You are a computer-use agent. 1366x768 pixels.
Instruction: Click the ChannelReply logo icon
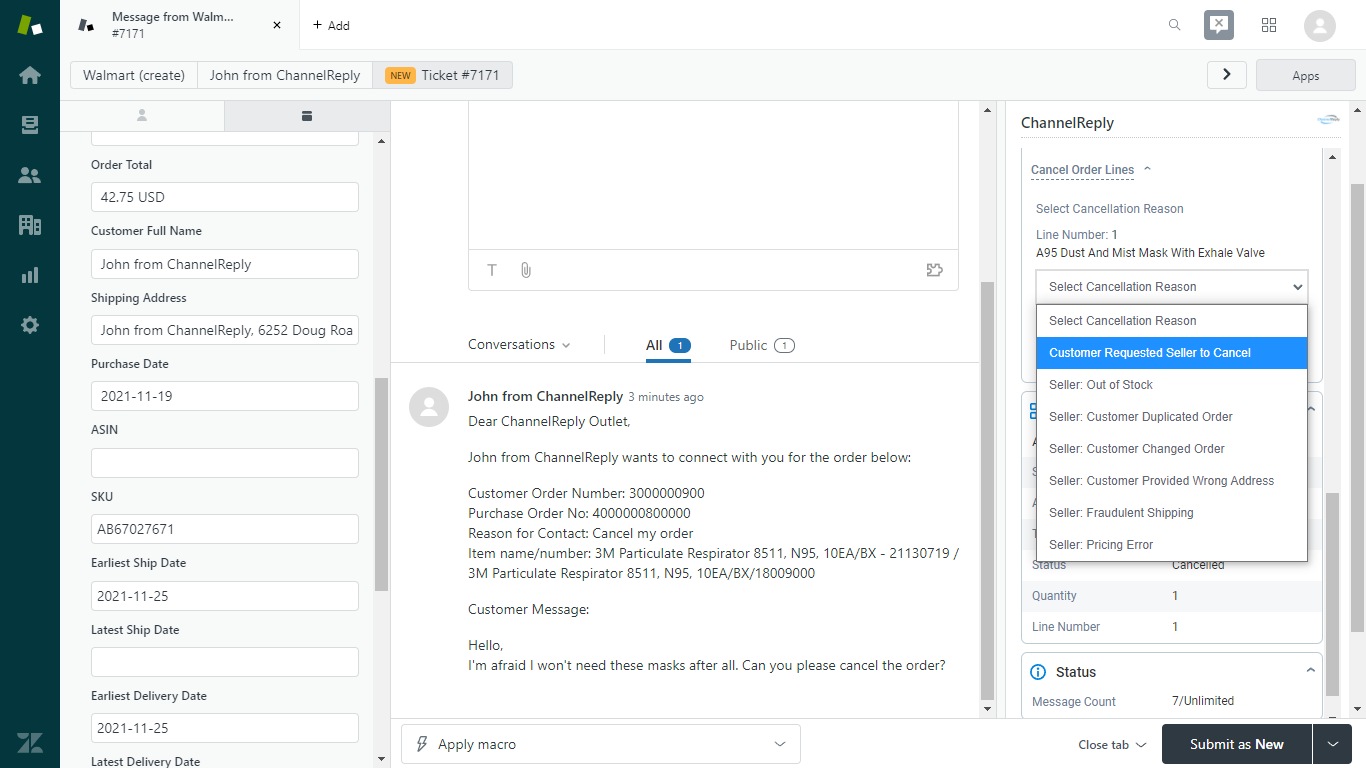pyautogui.click(x=1328, y=120)
